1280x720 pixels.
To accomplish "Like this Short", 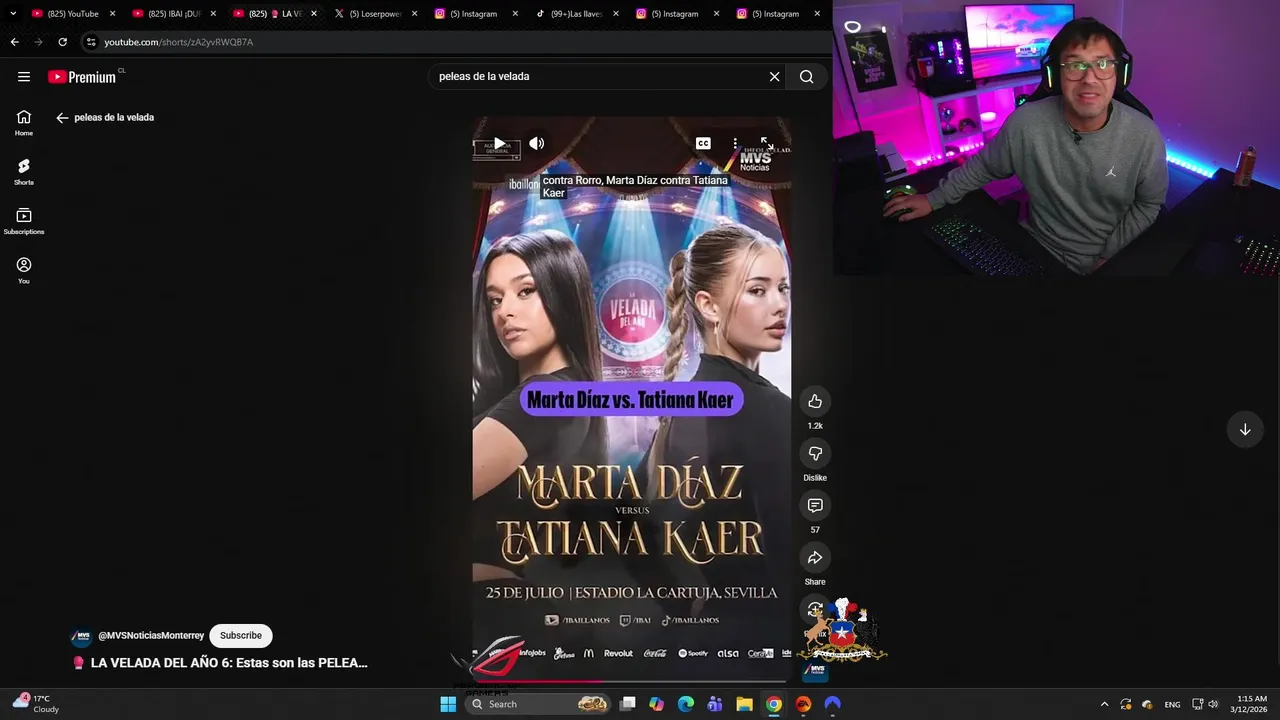I will (x=815, y=402).
